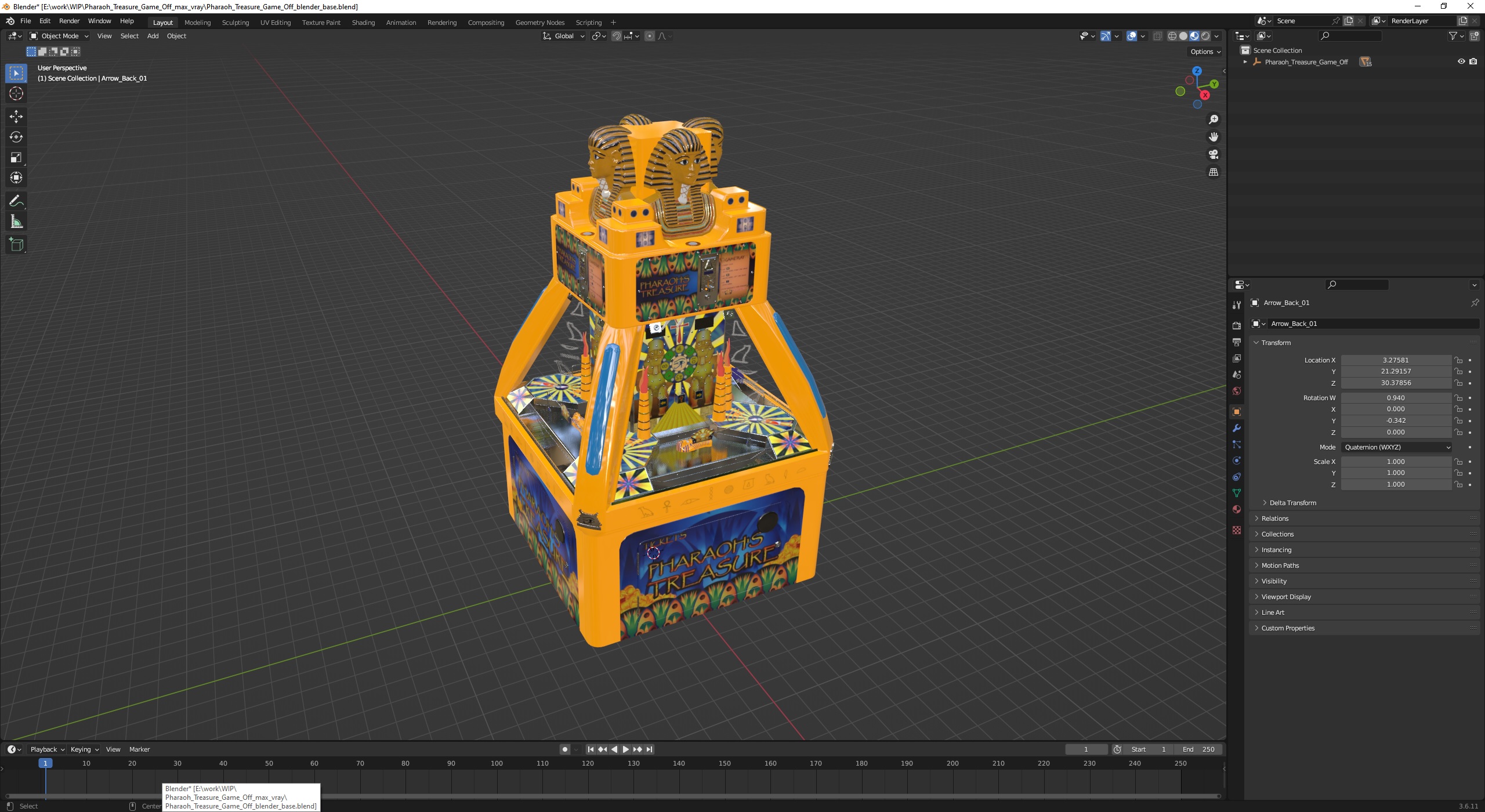Image resolution: width=1485 pixels, height=812 pixels.
Task: Toggle viewport gizmos display
Action: tap(1105, 36)
